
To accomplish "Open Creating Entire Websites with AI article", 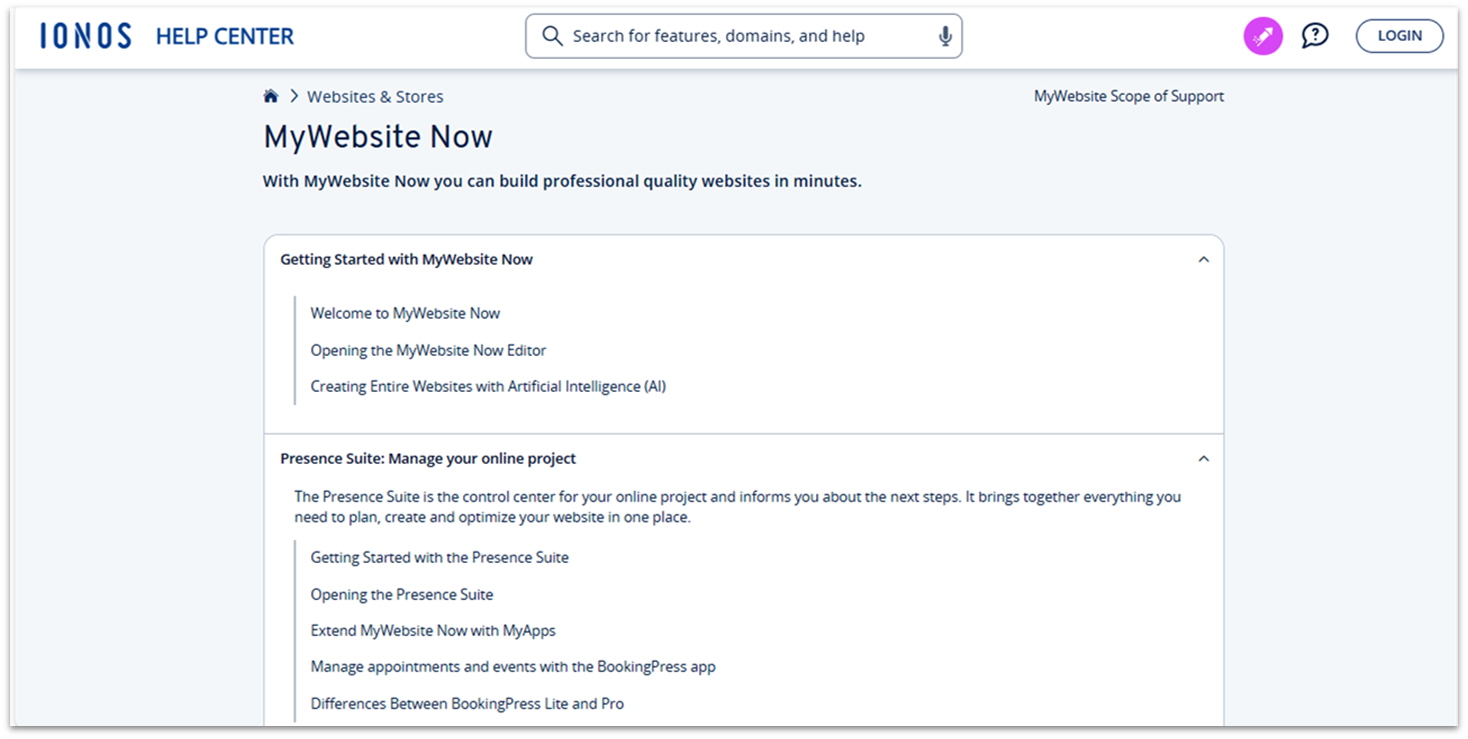I will click(x=488, y=386).
